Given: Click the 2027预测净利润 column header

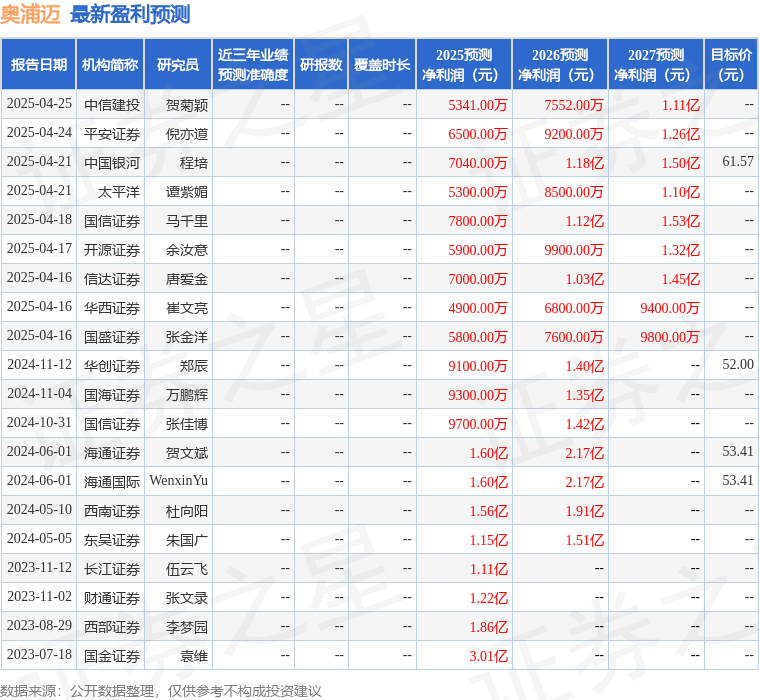Looking at the screenshot, I should pos(656,64).
